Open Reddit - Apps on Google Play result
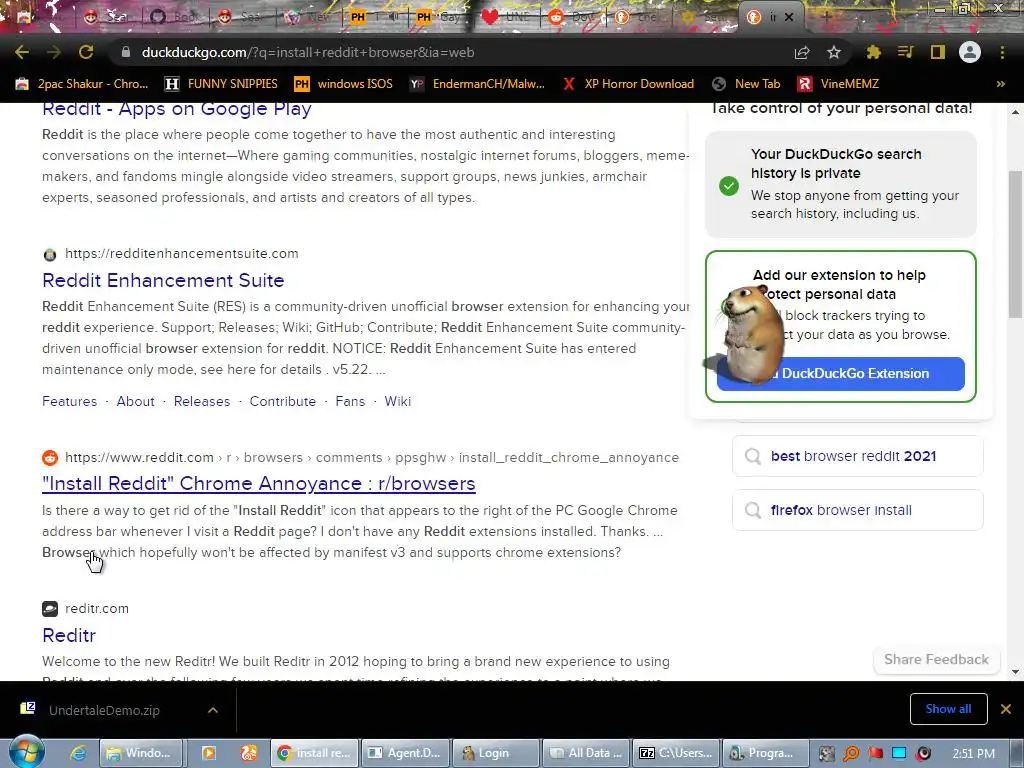The height and width of the screenshot is (768, 1024). click(x=176, y=108)
